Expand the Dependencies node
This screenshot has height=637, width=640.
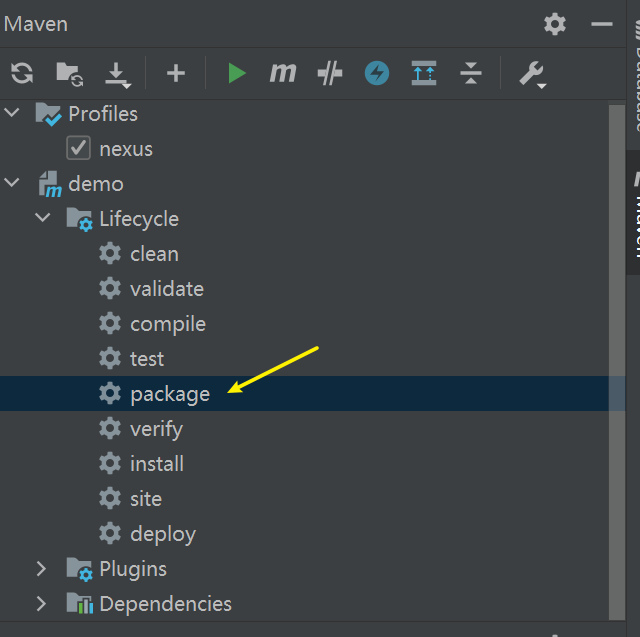point(41,604)
